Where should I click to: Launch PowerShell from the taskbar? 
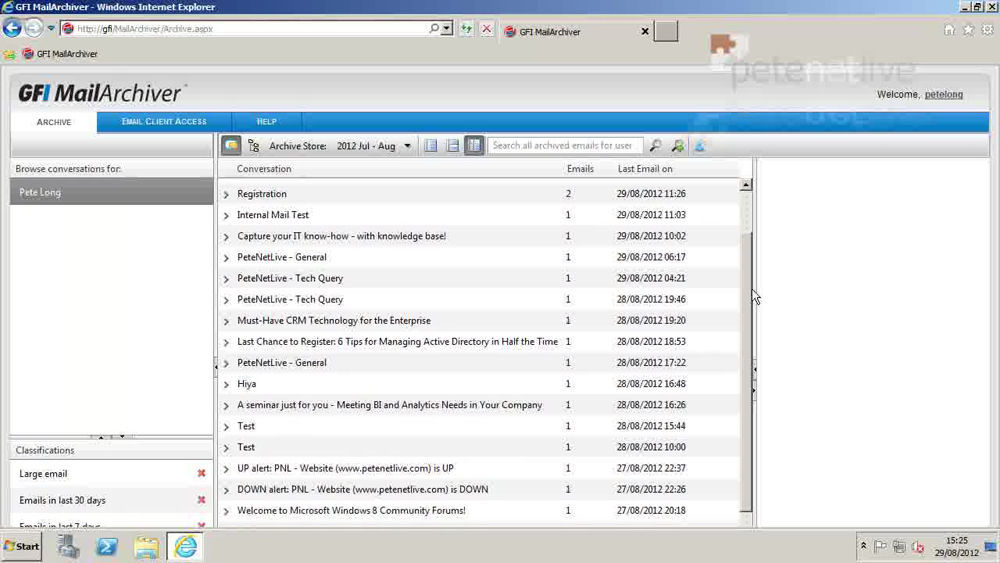[107, 546]
